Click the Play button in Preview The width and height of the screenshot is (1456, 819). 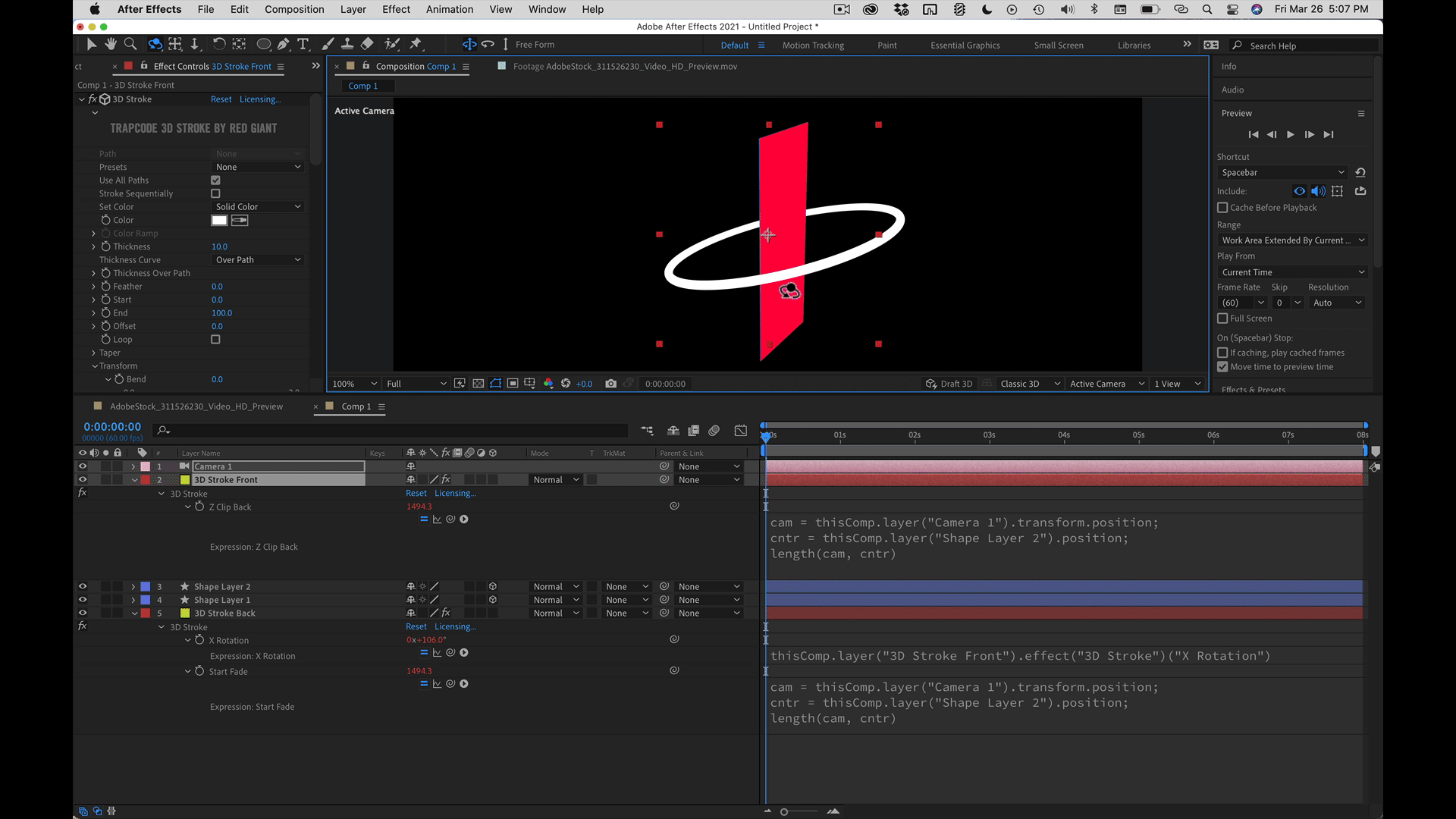click(x=1291, y=134)
